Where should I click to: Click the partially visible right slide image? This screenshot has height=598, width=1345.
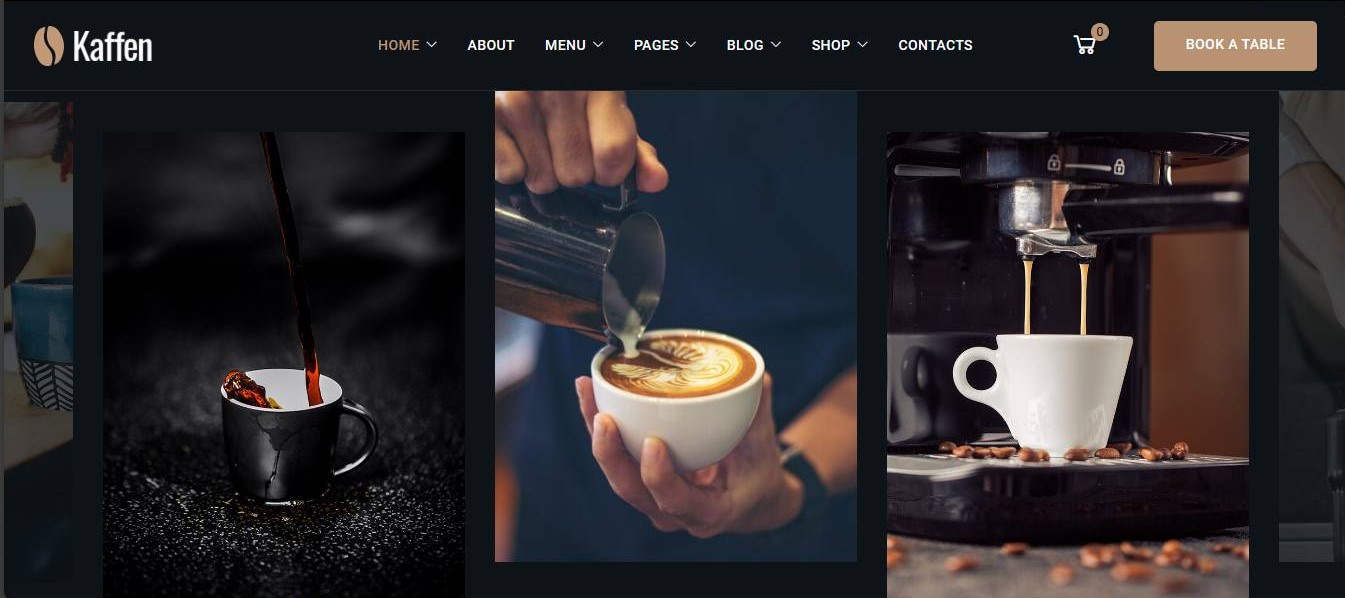tap(1312, 326)
